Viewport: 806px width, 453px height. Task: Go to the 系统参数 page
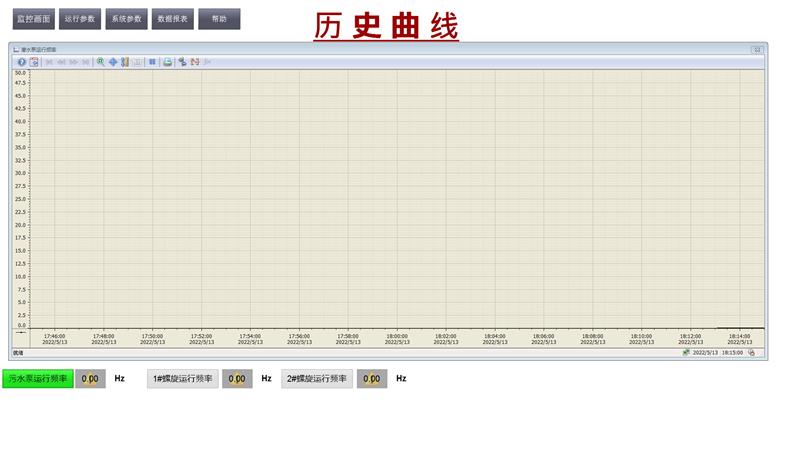[127, 19]
